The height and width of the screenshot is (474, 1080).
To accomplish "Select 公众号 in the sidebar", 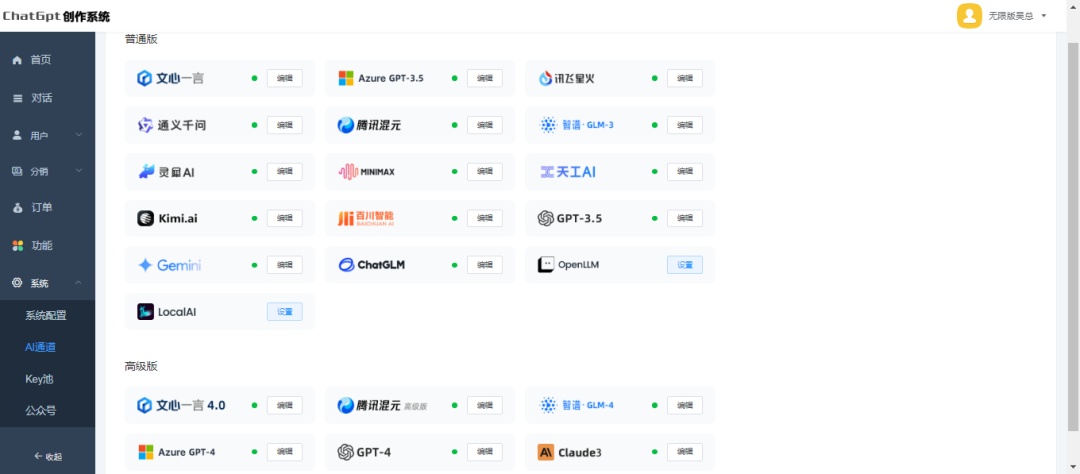I will click(41, 411).
